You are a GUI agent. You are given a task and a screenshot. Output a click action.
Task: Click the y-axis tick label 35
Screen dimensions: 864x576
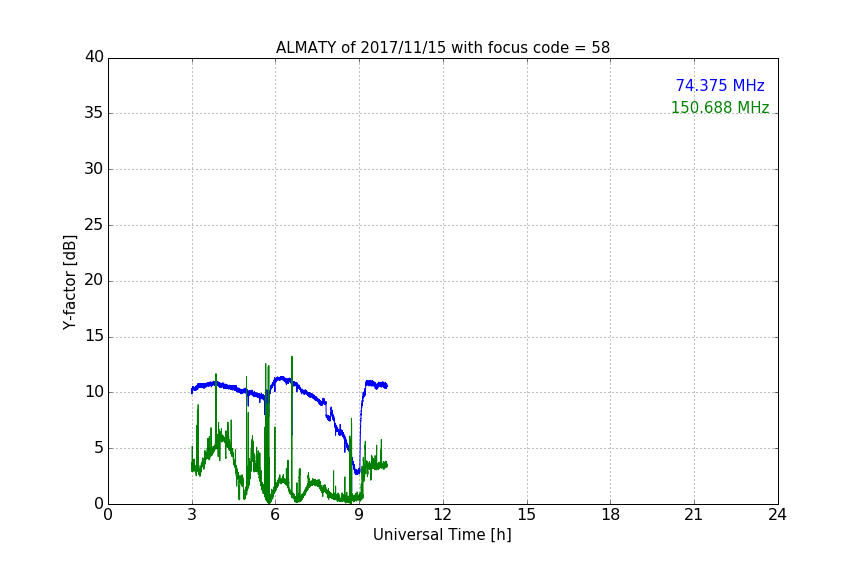tap(94, 113)
